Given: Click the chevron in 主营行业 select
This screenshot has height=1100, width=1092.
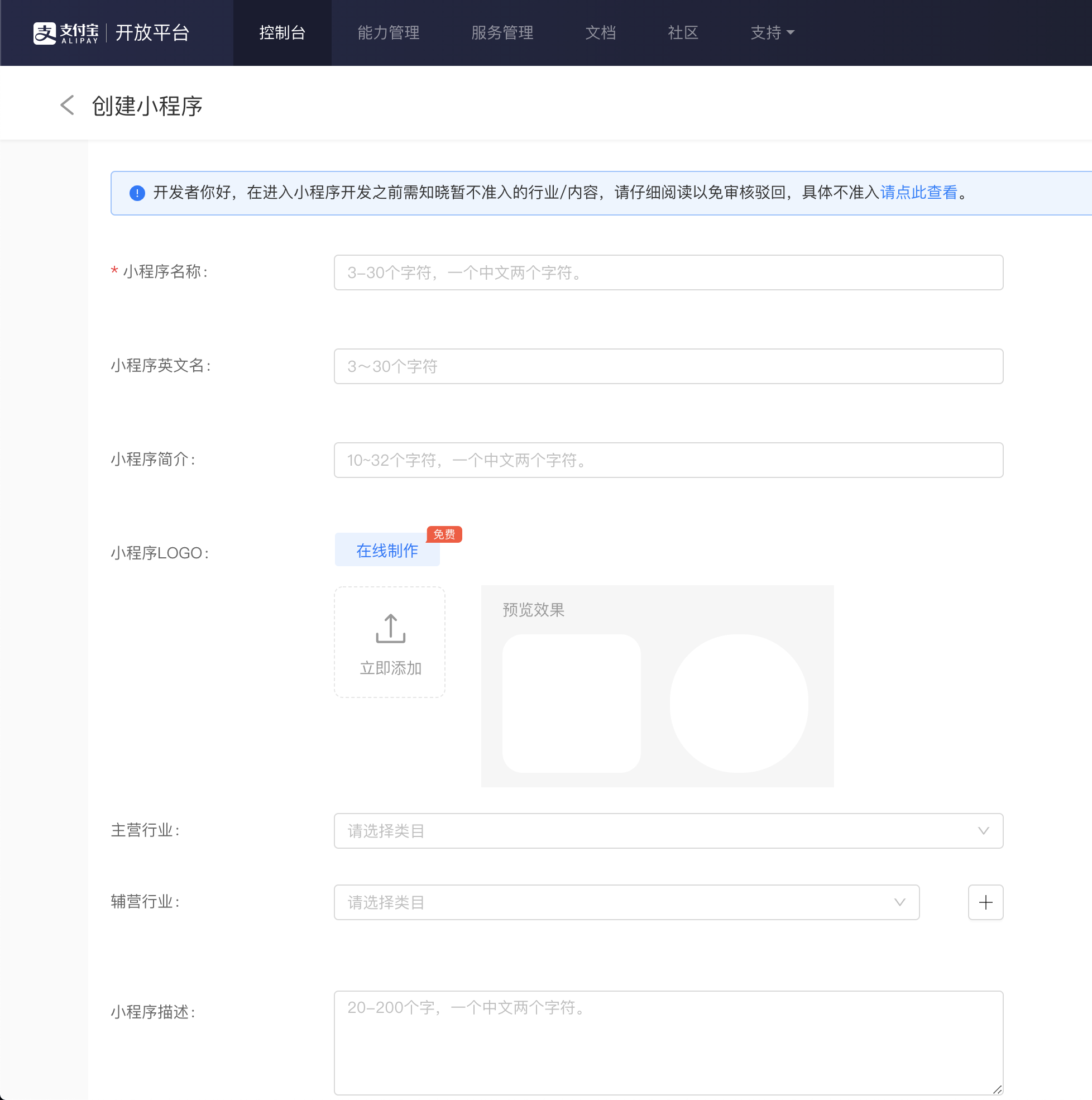Looking at the screenshot, I should click(x=983, y=831).
